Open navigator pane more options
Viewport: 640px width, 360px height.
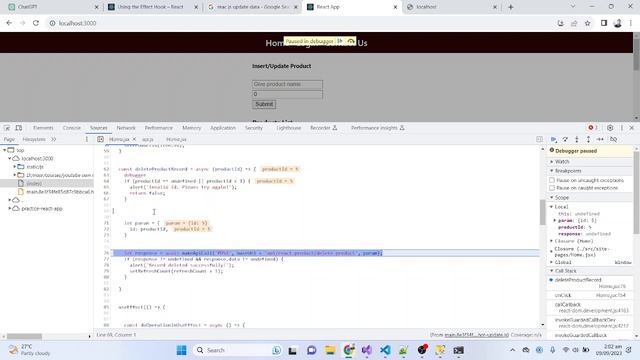coord(87,139)
